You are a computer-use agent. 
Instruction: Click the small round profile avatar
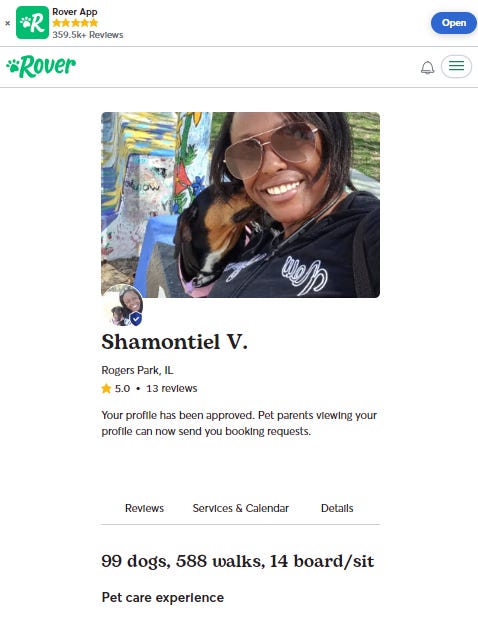122,305
